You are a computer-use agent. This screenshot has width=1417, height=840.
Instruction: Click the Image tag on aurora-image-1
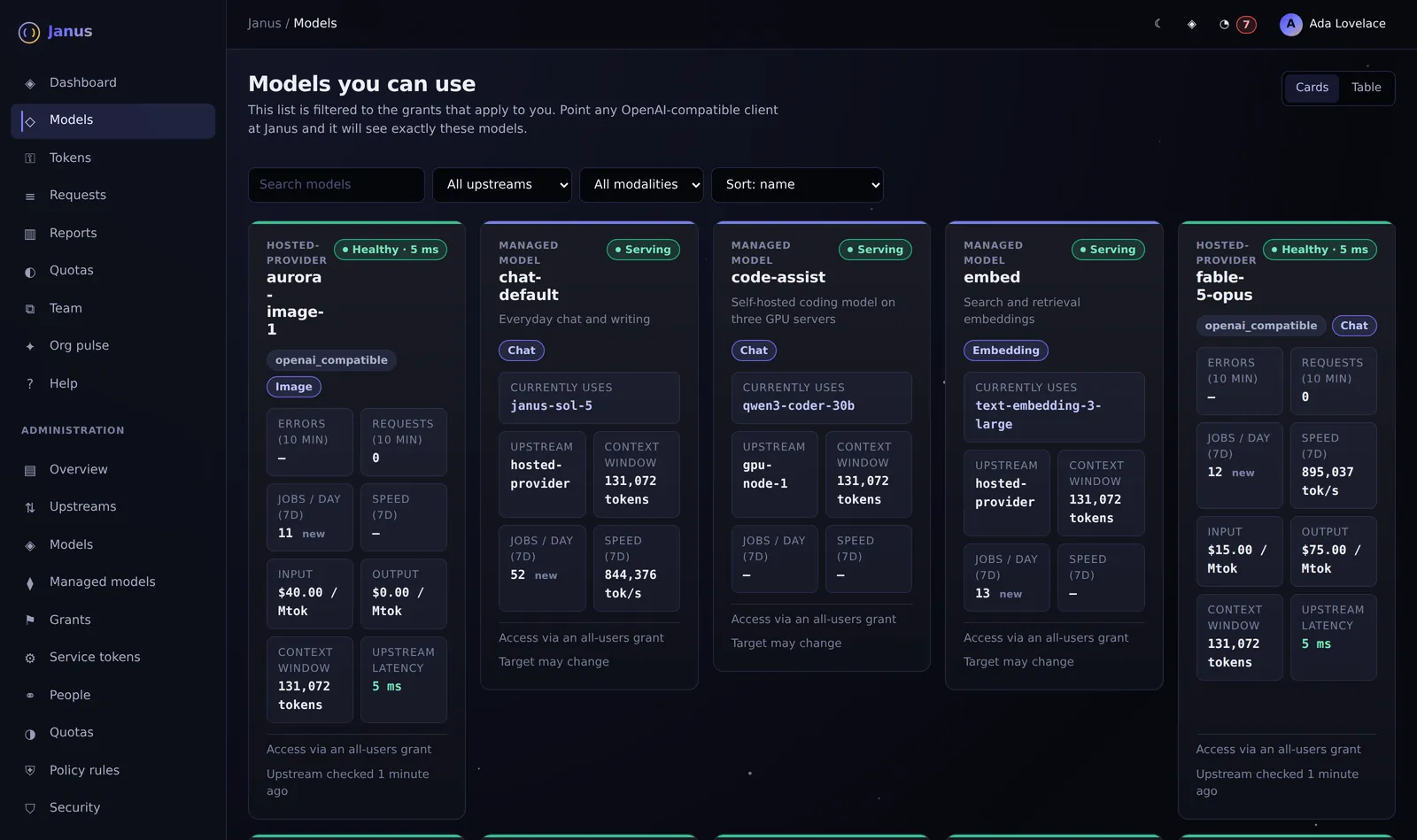[x=294, y=387]
